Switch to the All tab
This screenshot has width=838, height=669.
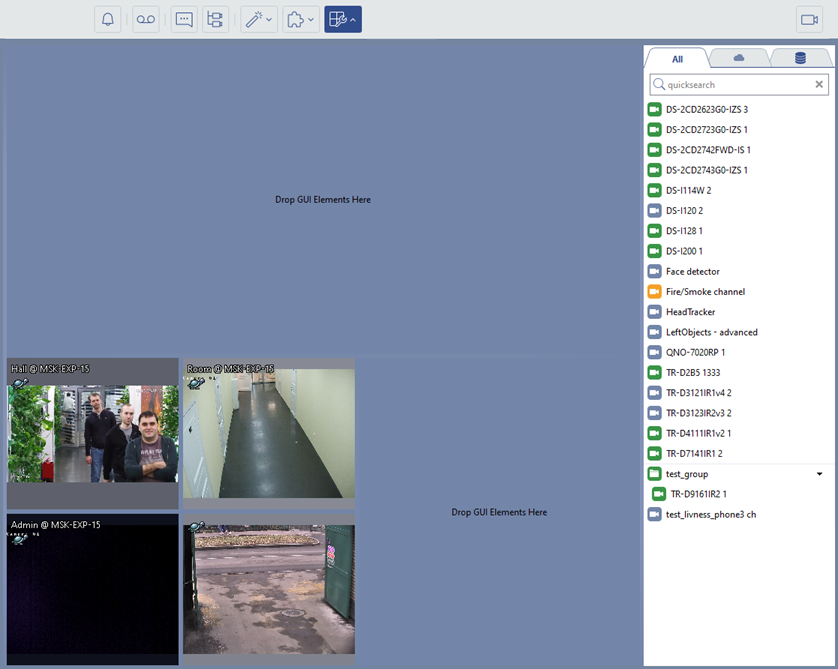pyautogui.click(x=677, y=59)
